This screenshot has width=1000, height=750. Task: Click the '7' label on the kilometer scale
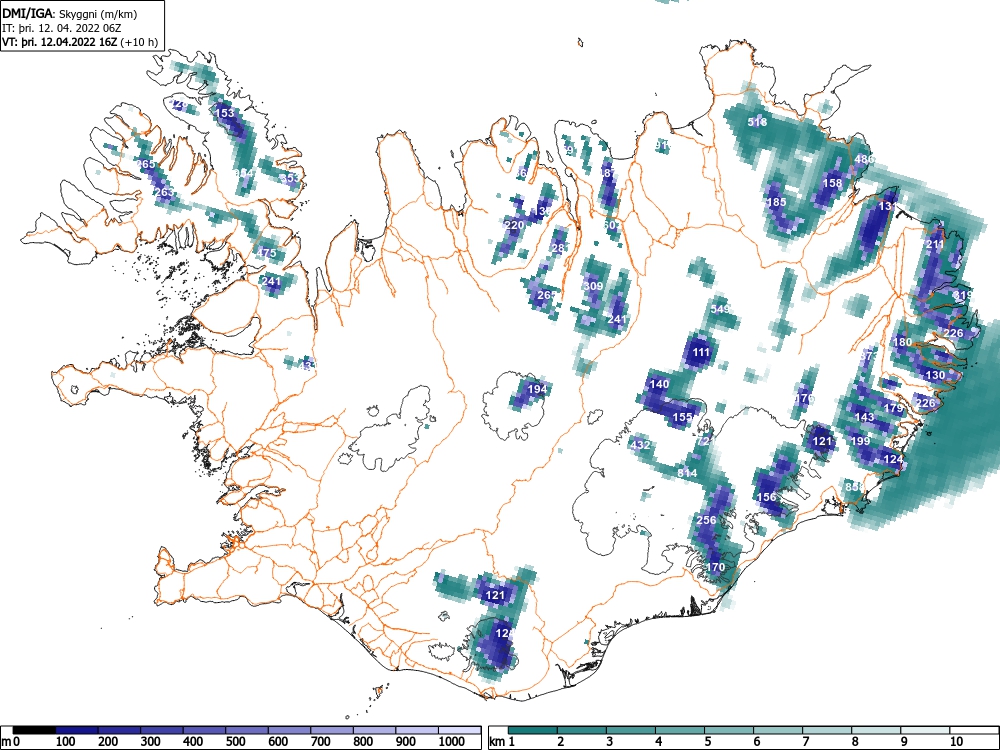[805, 742]
